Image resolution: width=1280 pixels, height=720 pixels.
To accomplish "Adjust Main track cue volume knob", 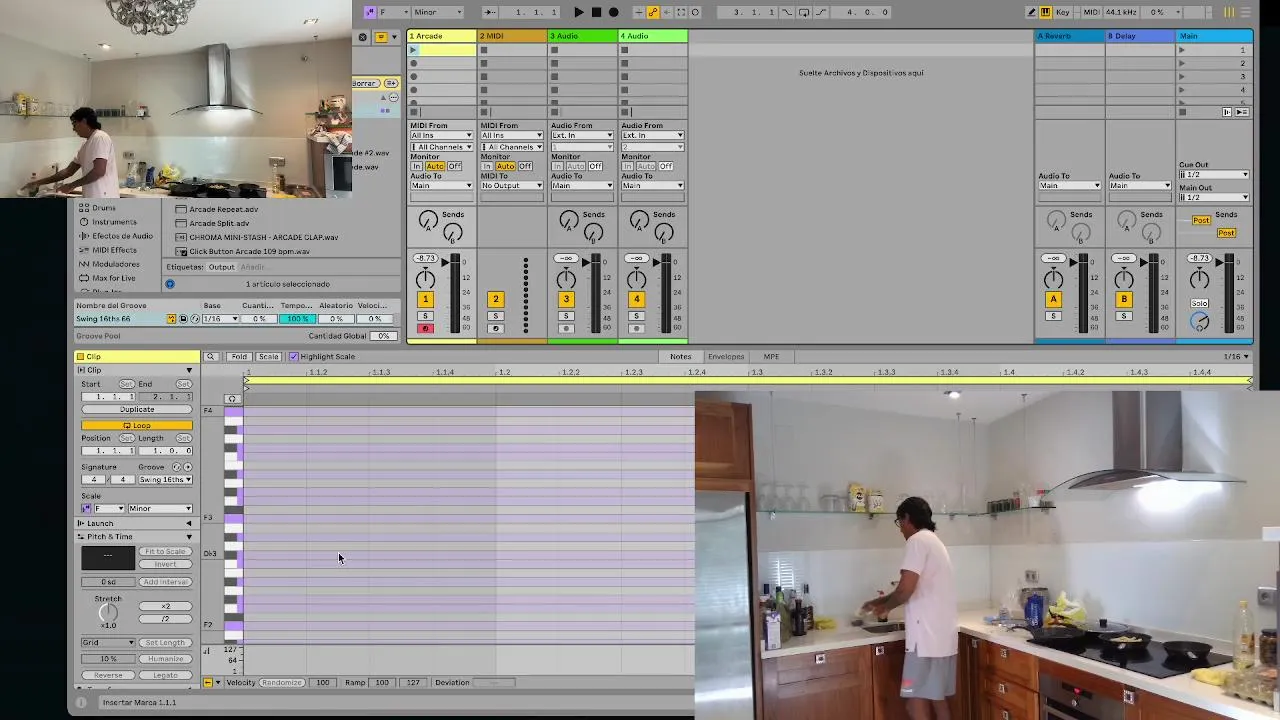I will point(1199,321).
